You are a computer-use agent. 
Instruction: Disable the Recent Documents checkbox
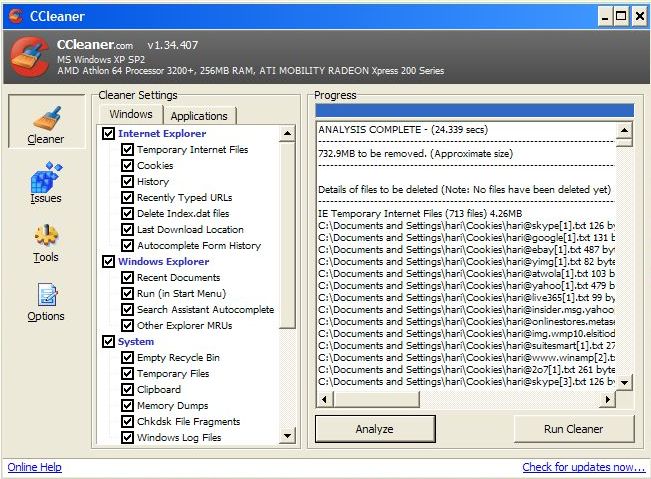pyautogui.click(x=127, y=278)
